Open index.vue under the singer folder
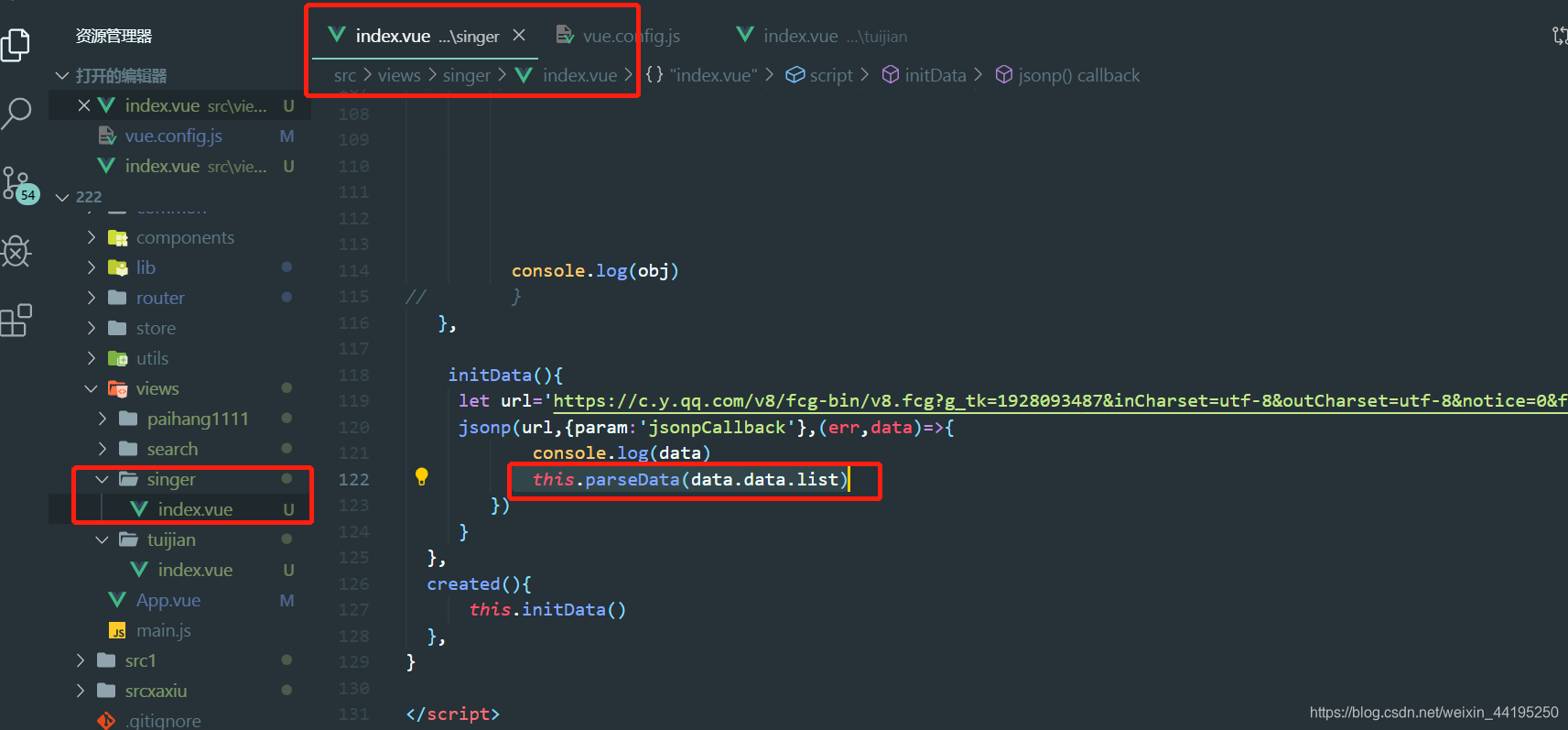This screenshot has height=730, width=1568. (195, 509)
